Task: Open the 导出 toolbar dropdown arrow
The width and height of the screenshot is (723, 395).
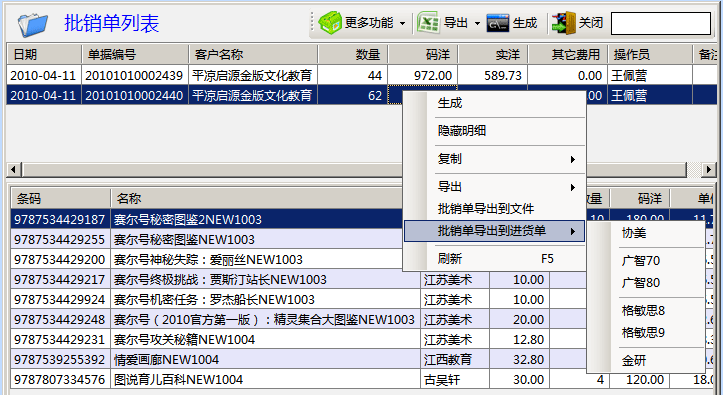Action: tap(477, 24)
